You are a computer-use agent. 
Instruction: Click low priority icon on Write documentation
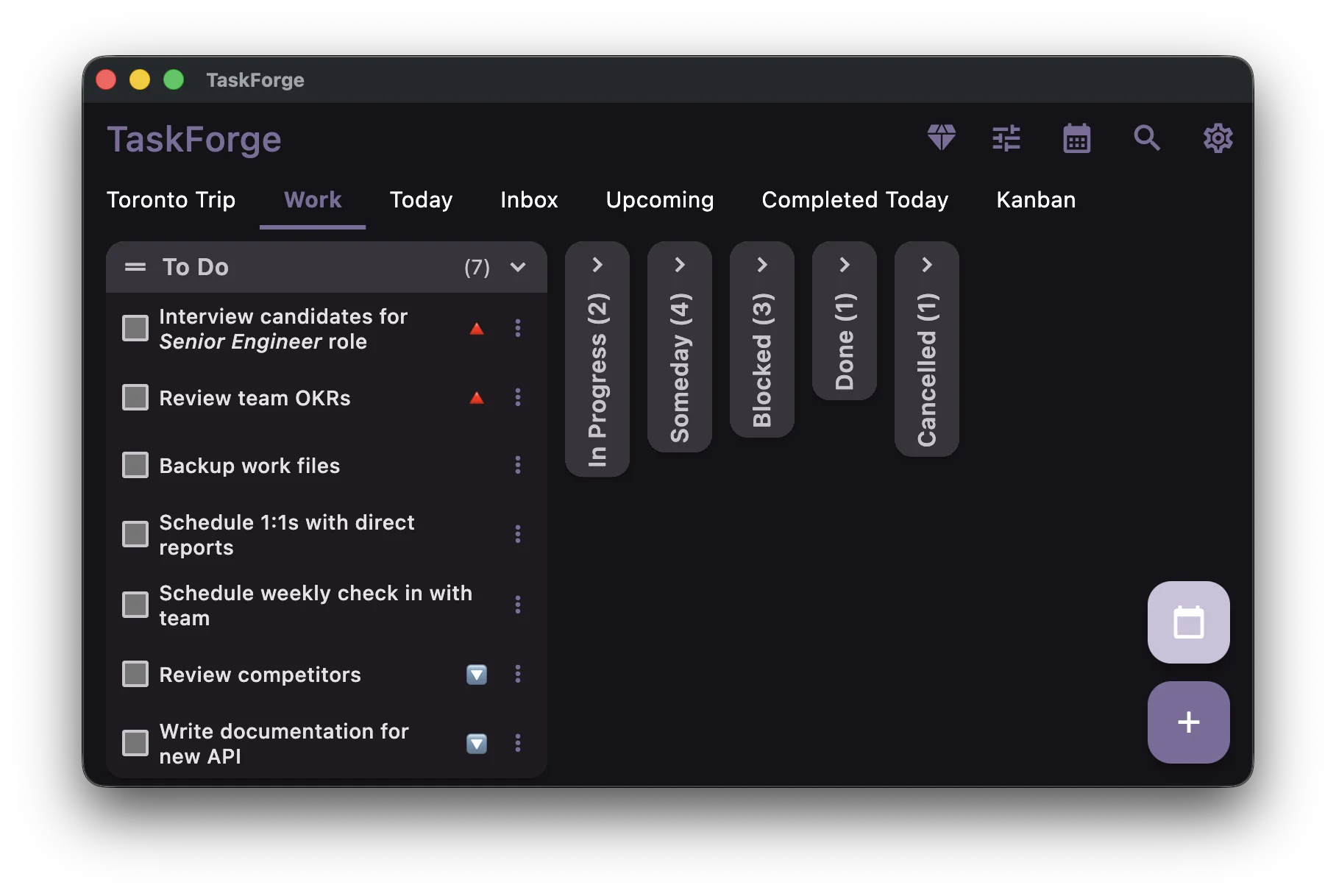click(x=477, y=744)
